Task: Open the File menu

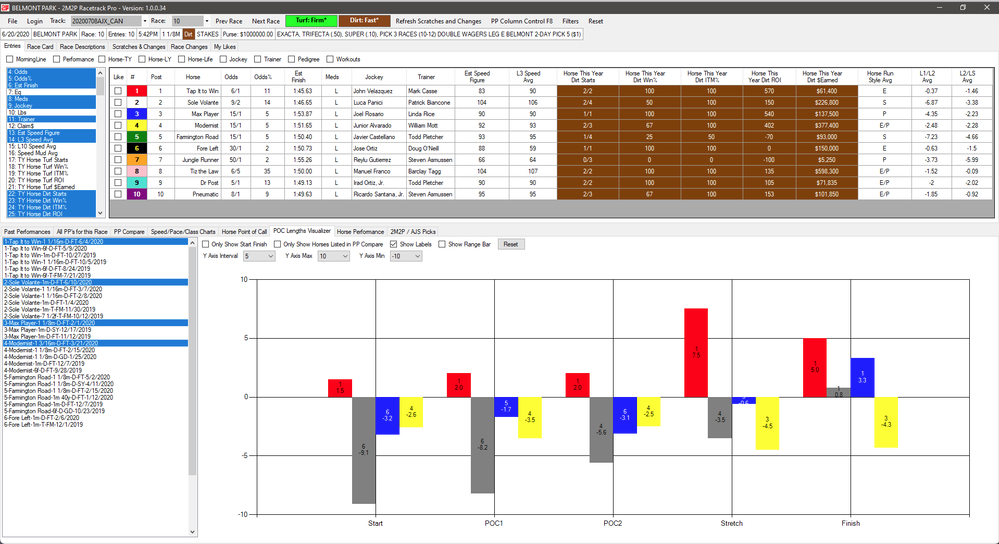Action: [x=11, y=20]
